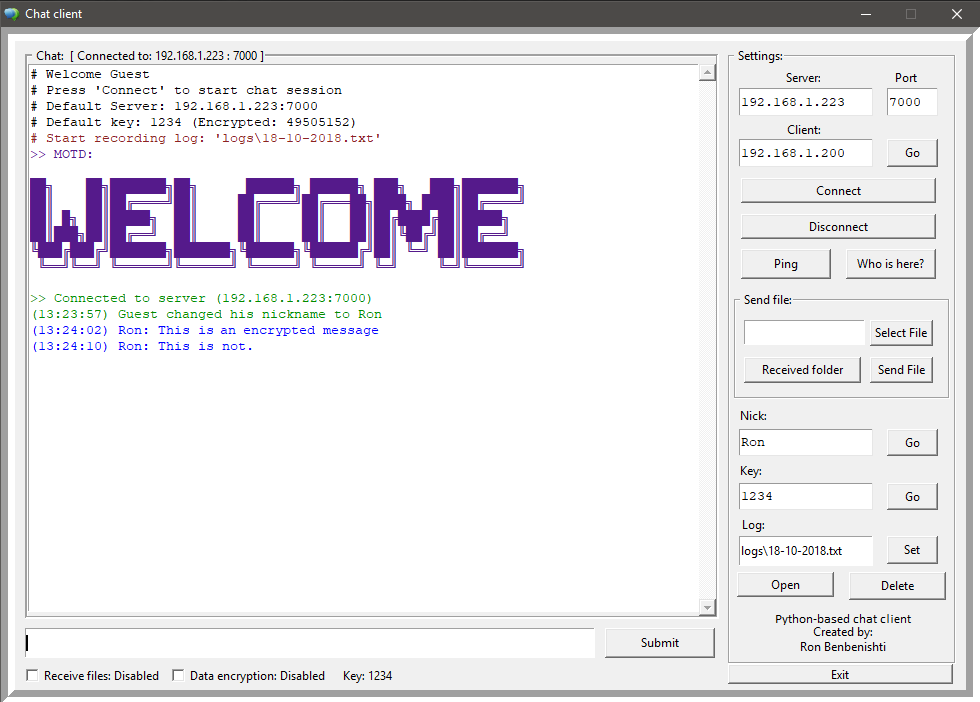This screenshot has height=702, width=980.
Task: Click the 'Start recording log' line
Action: (x=205, y=138)
